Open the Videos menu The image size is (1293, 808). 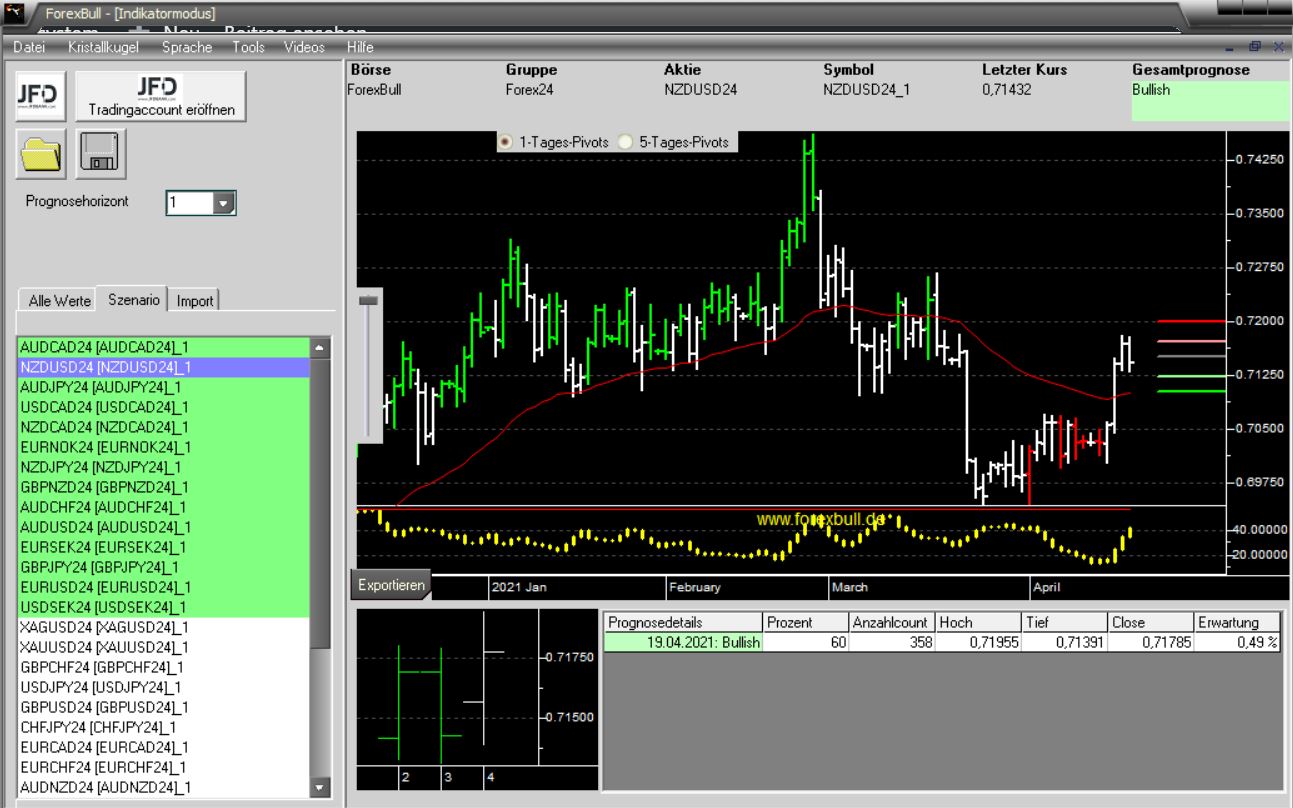point(304,47)
